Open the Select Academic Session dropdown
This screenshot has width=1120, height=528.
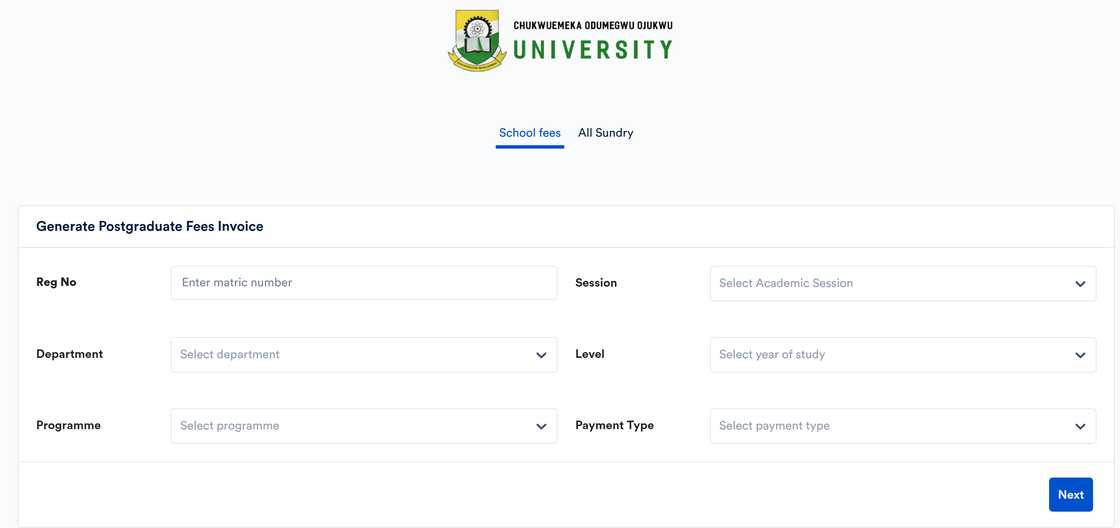tap(903, 284)
